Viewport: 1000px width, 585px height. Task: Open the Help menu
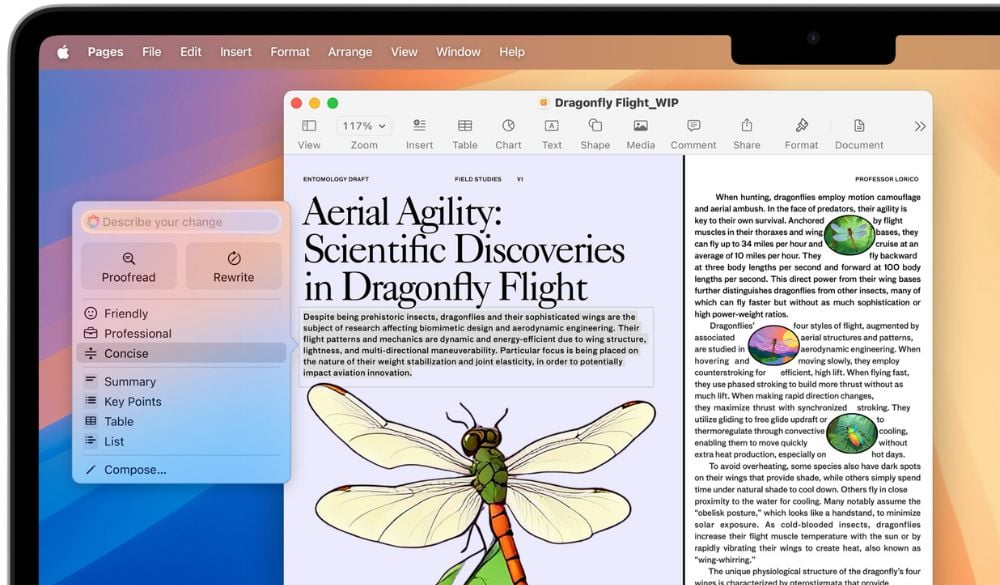coord(511,52)
